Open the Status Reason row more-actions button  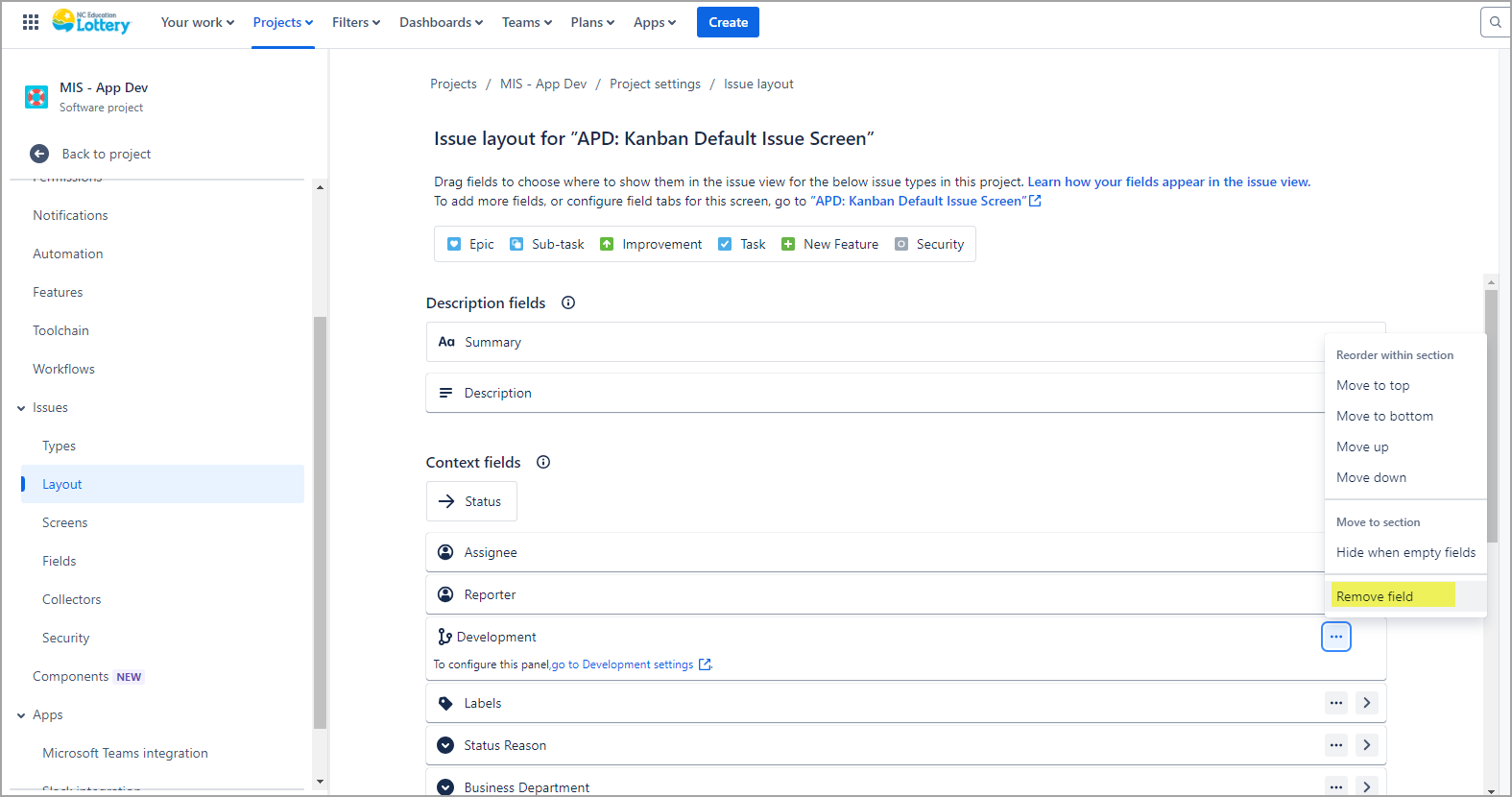[x=1336, y=745]
